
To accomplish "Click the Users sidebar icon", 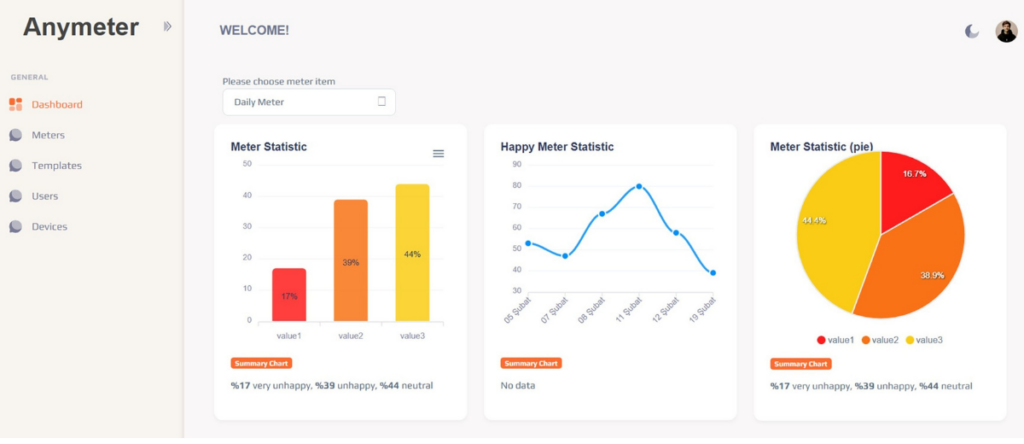I will click(x=16, y=196).
